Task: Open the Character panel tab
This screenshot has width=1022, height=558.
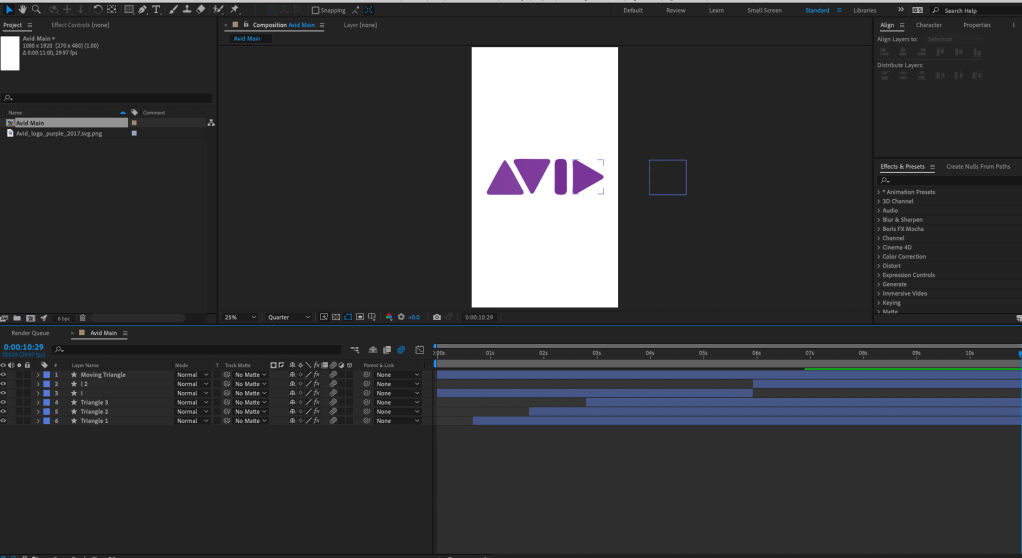Action: pos(928,25)
